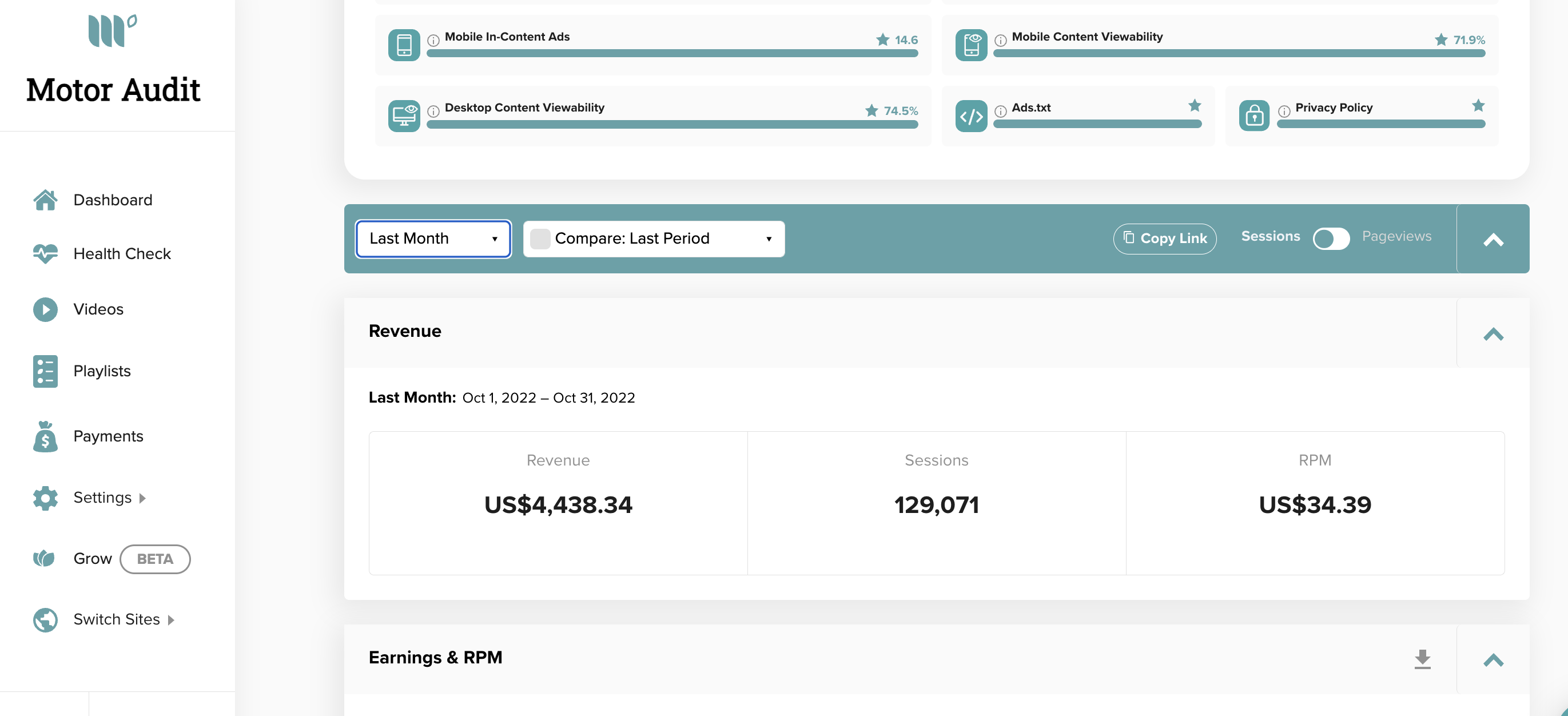Click the Desktop Content Viewability monitor icon
The width and height of the screenshot is (1568, 716).
[x=404, y=116]
